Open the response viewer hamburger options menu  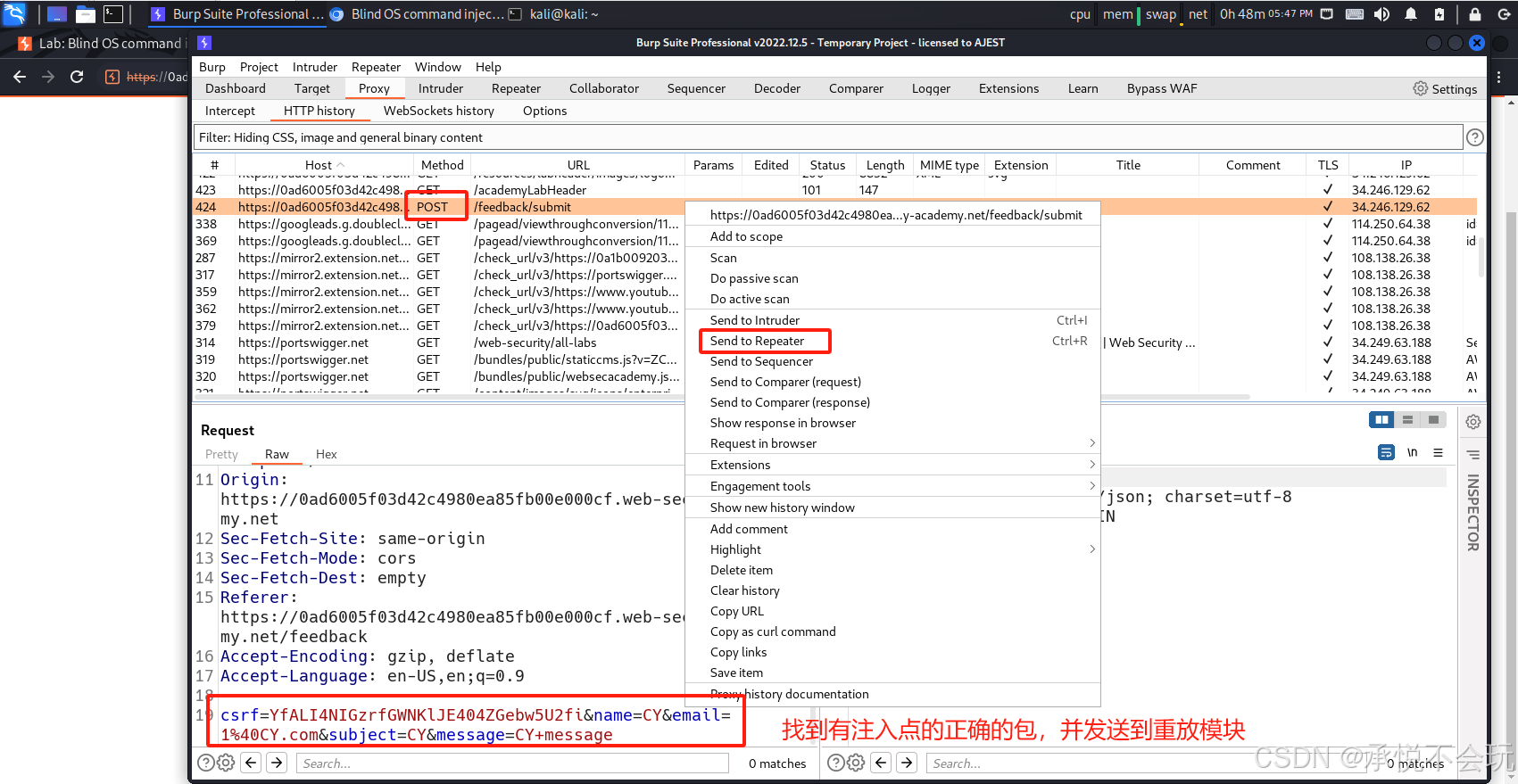coord(1438,452)
